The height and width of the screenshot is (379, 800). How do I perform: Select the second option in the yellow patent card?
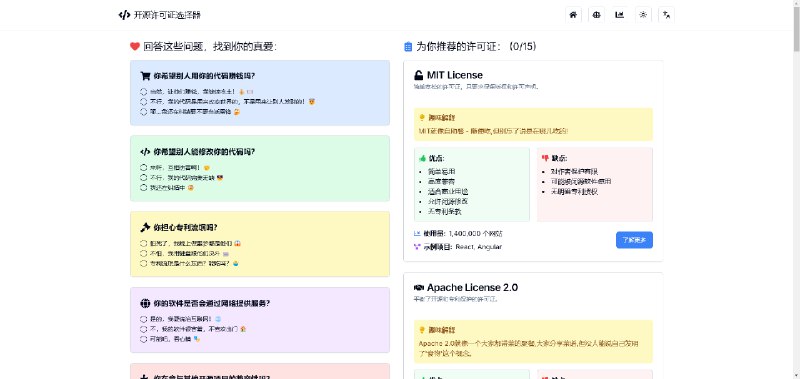coord(143,254)
